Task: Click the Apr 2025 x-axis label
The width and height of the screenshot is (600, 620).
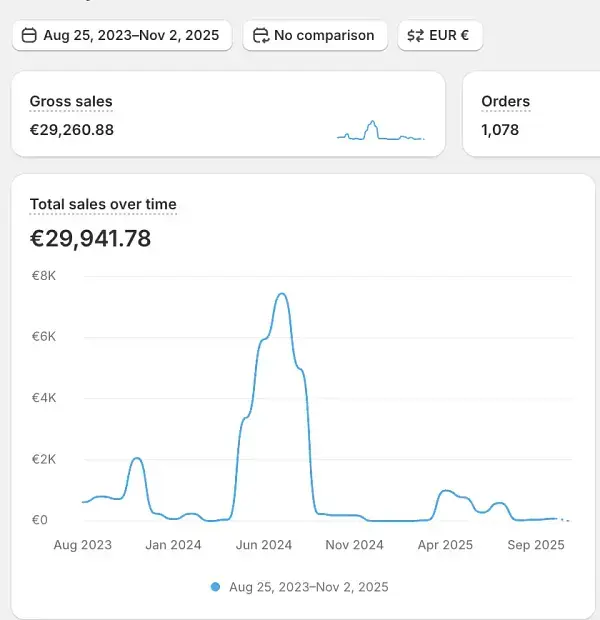Action: point(445,545)
